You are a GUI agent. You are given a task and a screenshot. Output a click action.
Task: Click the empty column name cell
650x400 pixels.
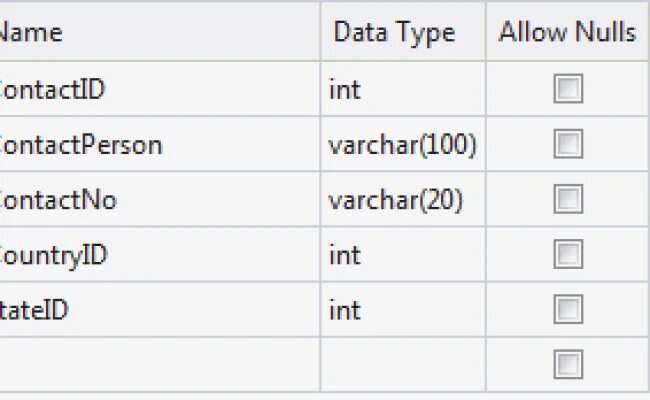[160, 364]
